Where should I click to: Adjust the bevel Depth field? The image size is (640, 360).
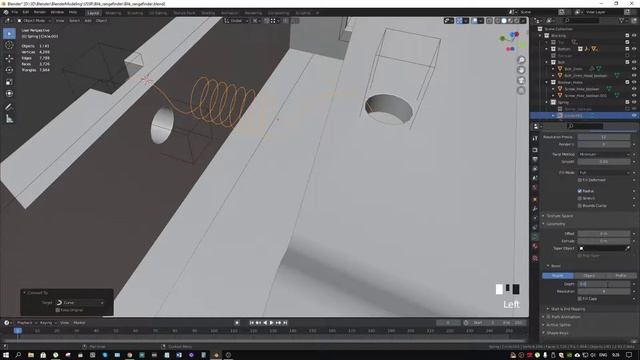pyautogui.click(x=604, y=284)
